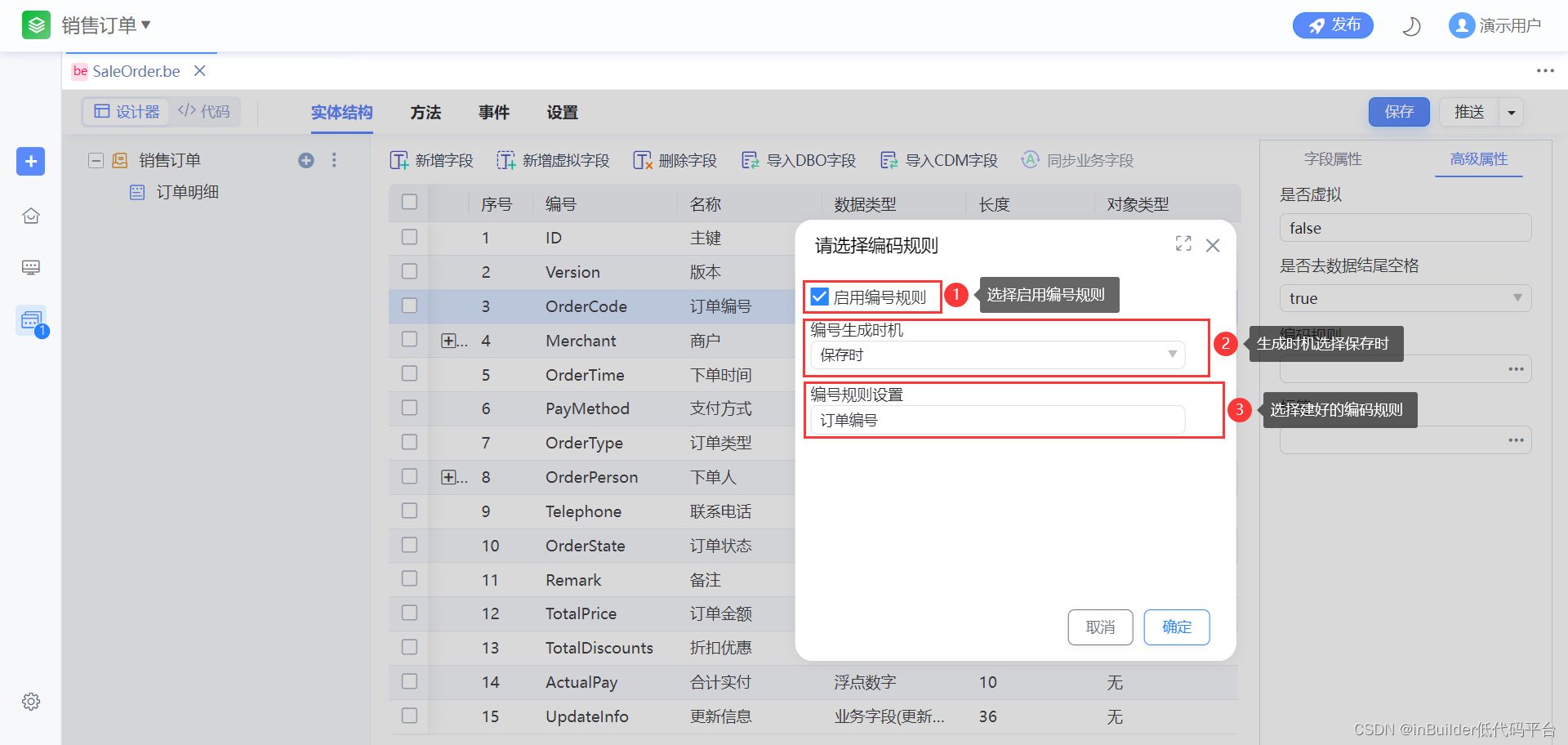Open the 是否去数据结尾空格 dropdown
The image size is (1568, 745).
pyautogui.click(x=1405, y=298)
